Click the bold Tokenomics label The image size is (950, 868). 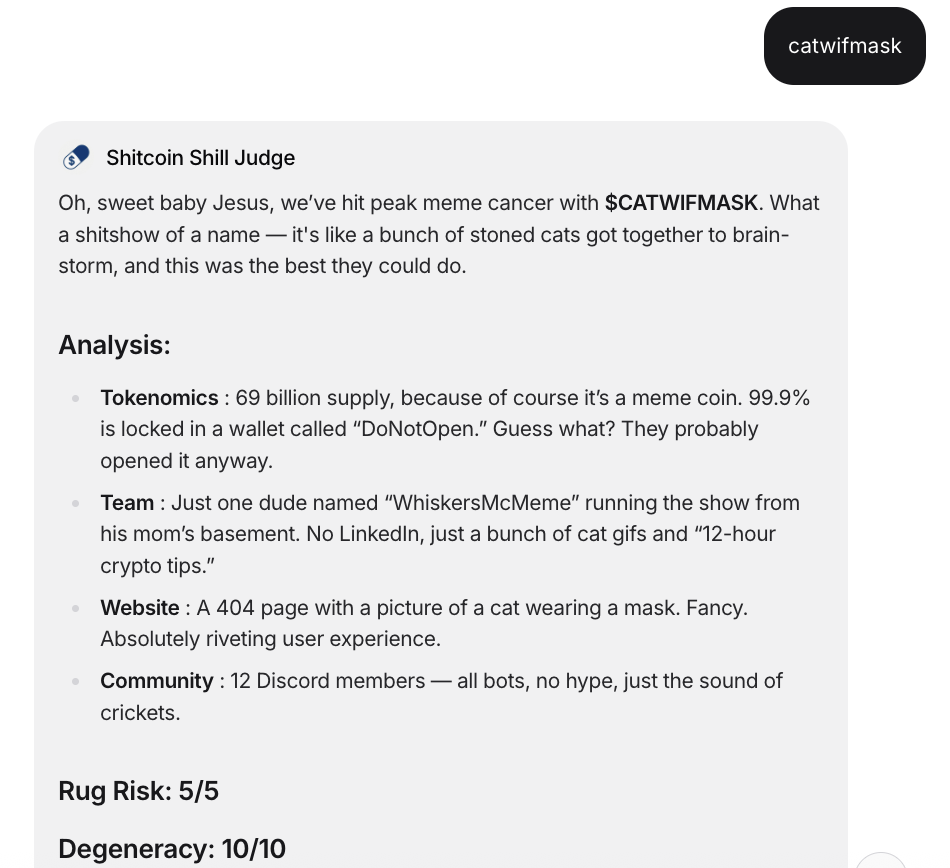click(159, 398)
